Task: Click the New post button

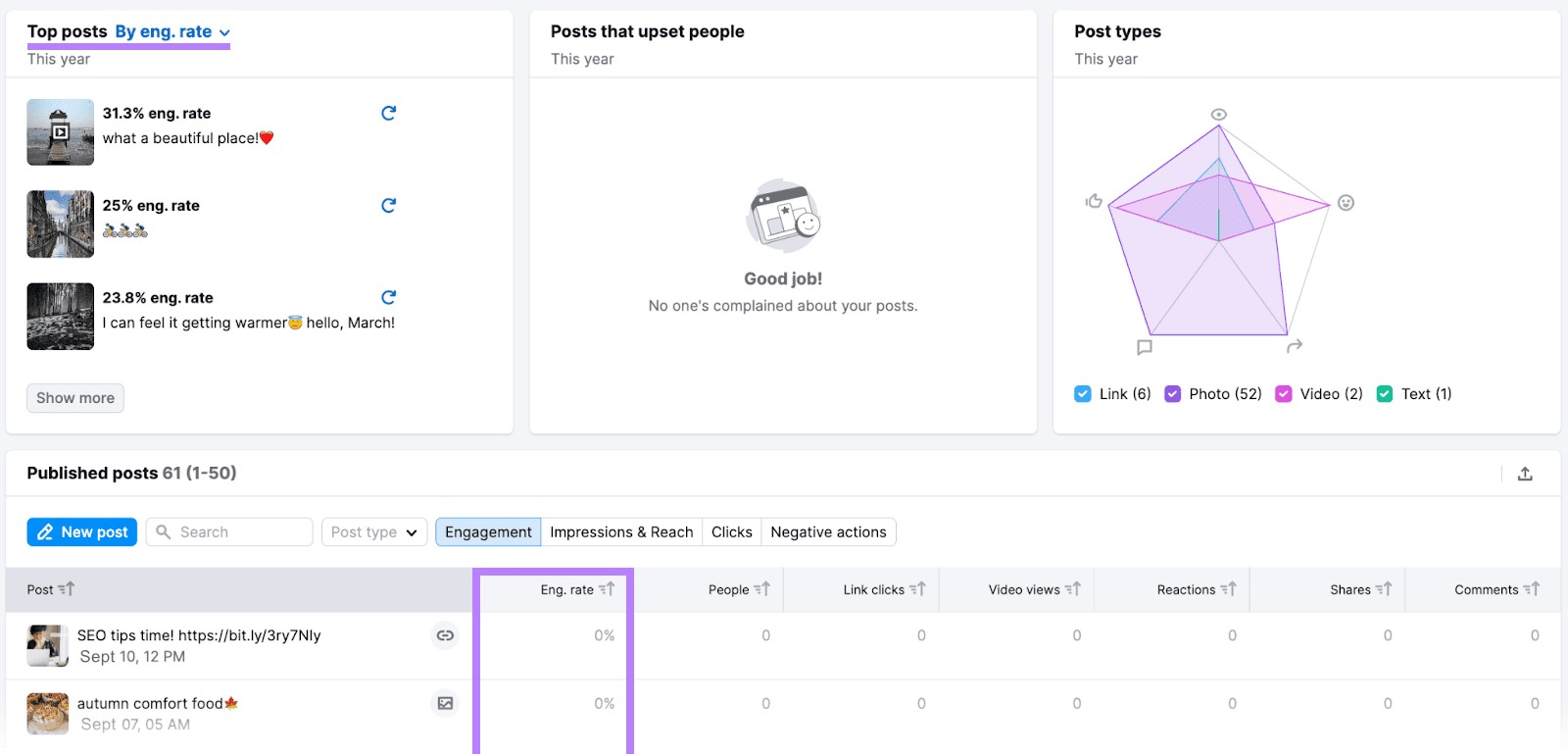Action: coord(82,532)
